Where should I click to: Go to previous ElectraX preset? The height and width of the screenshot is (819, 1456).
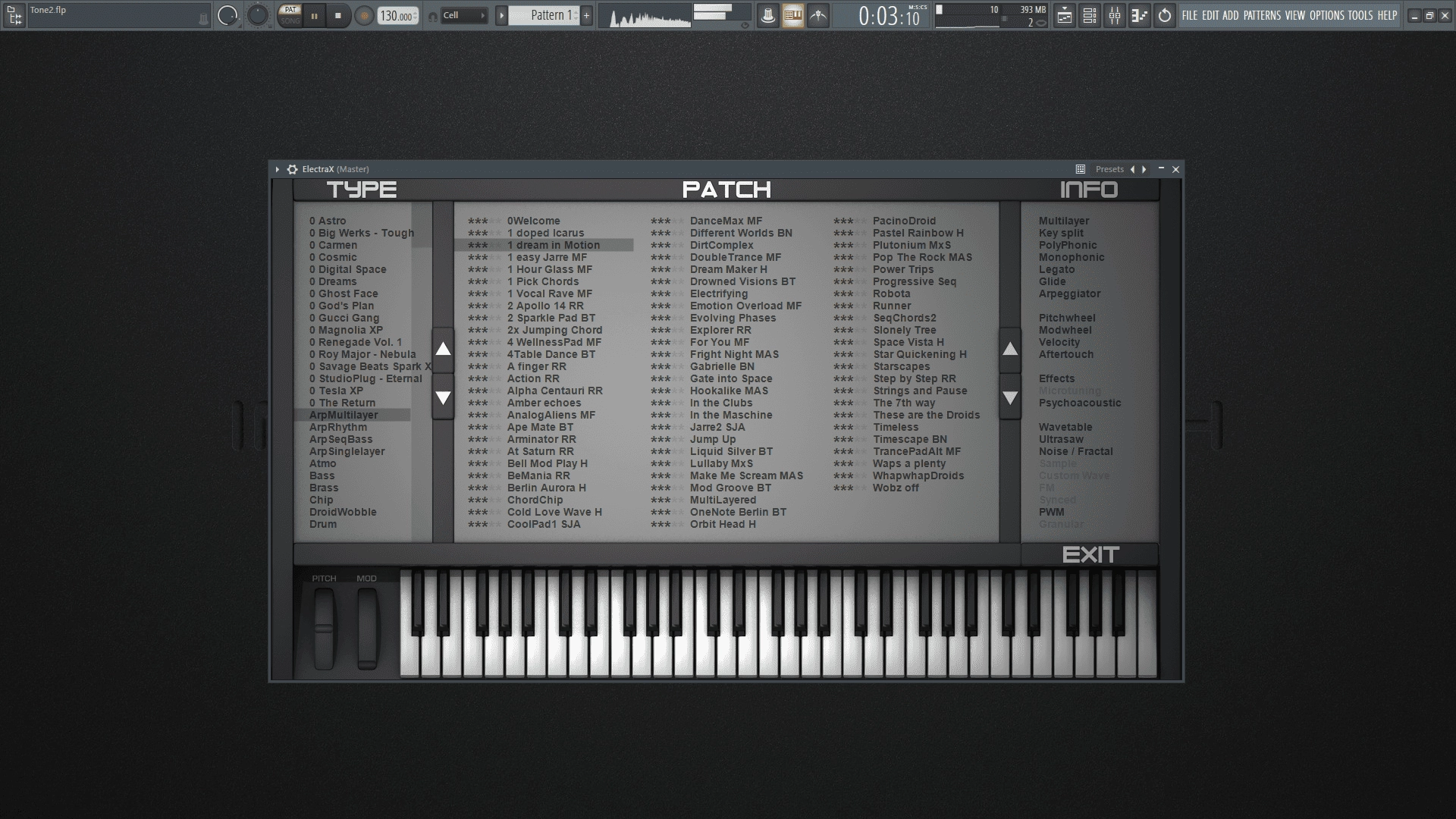(x=1133, y=169)
